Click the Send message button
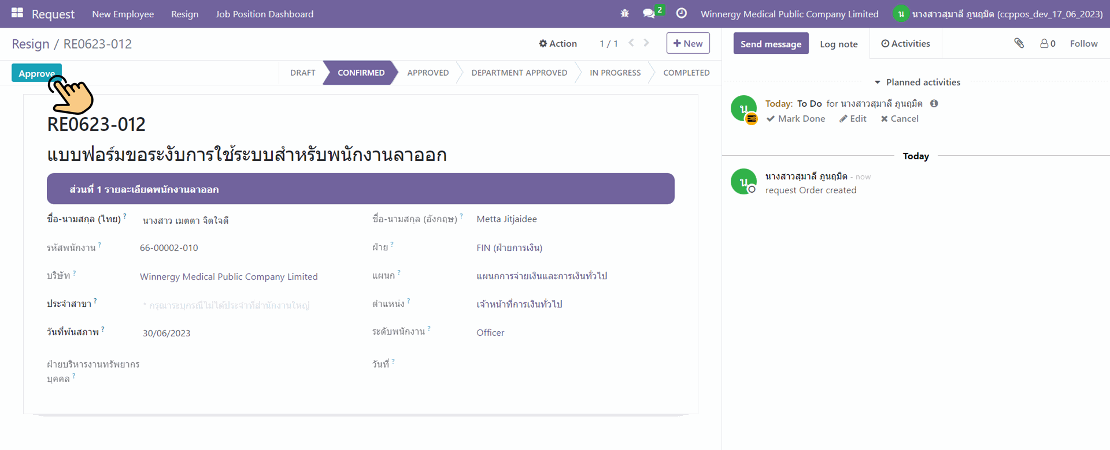The height and width of the screenshot is (450, 1110). coord(770,44)
